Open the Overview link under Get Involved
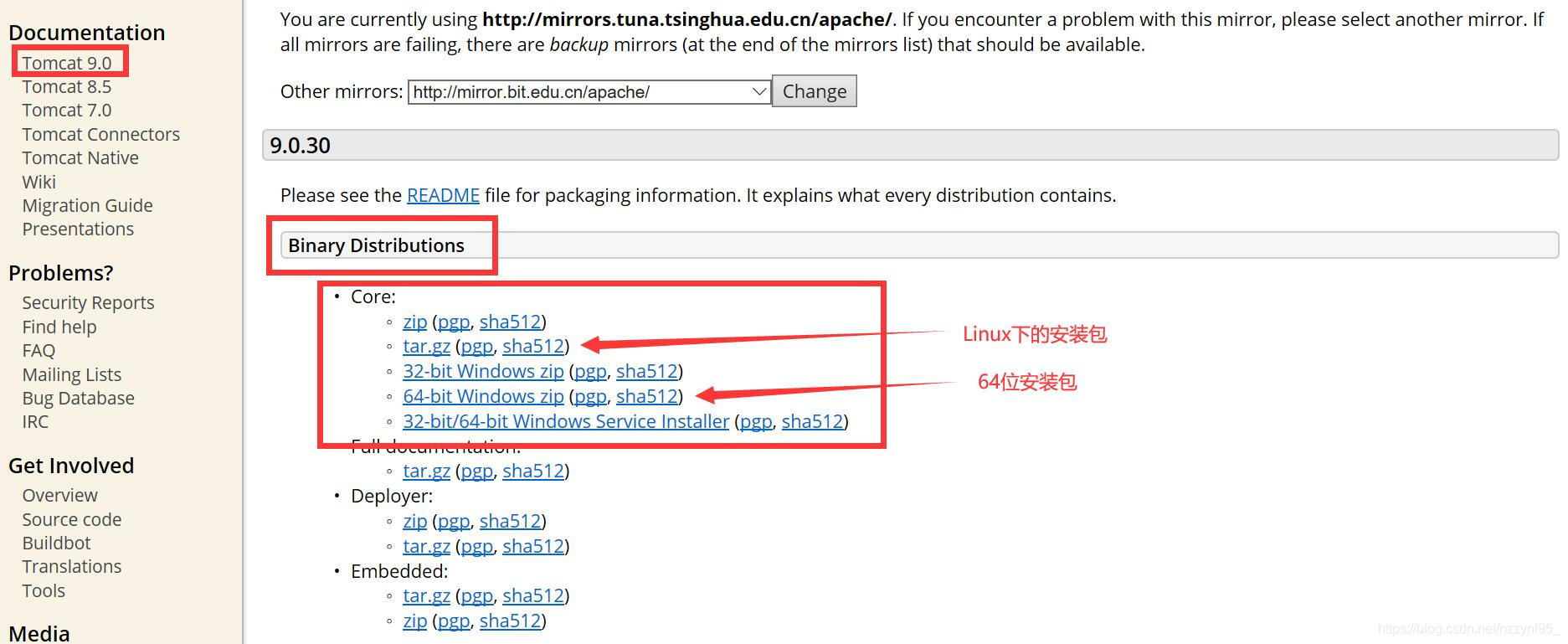The width and height of the screenshot is (1568, 644). 59,495
